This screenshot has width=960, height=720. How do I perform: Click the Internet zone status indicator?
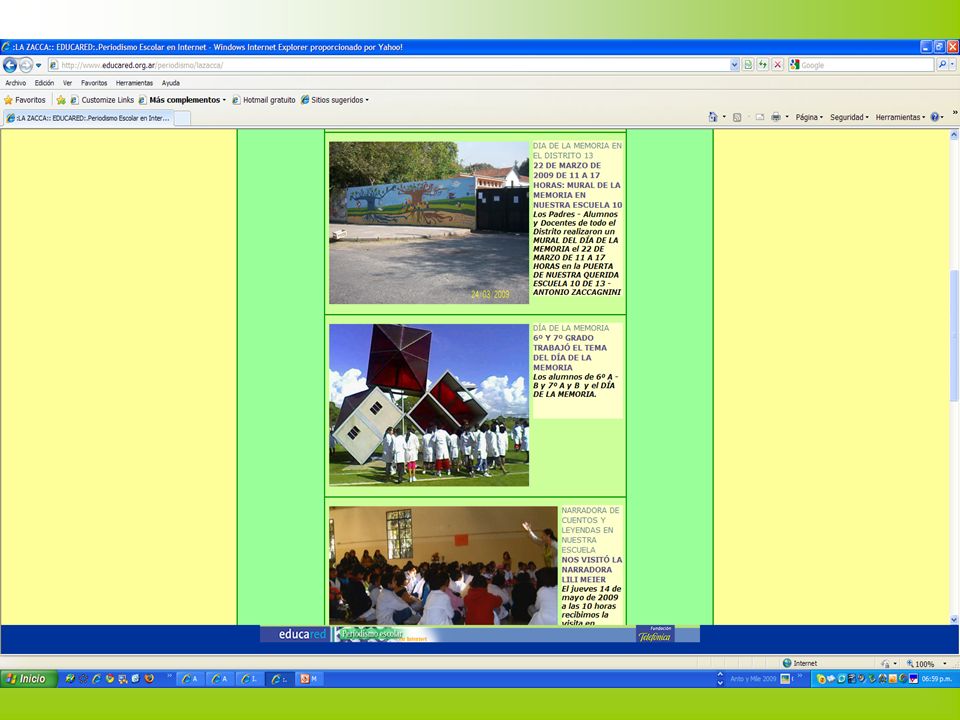tap(800, 663)
